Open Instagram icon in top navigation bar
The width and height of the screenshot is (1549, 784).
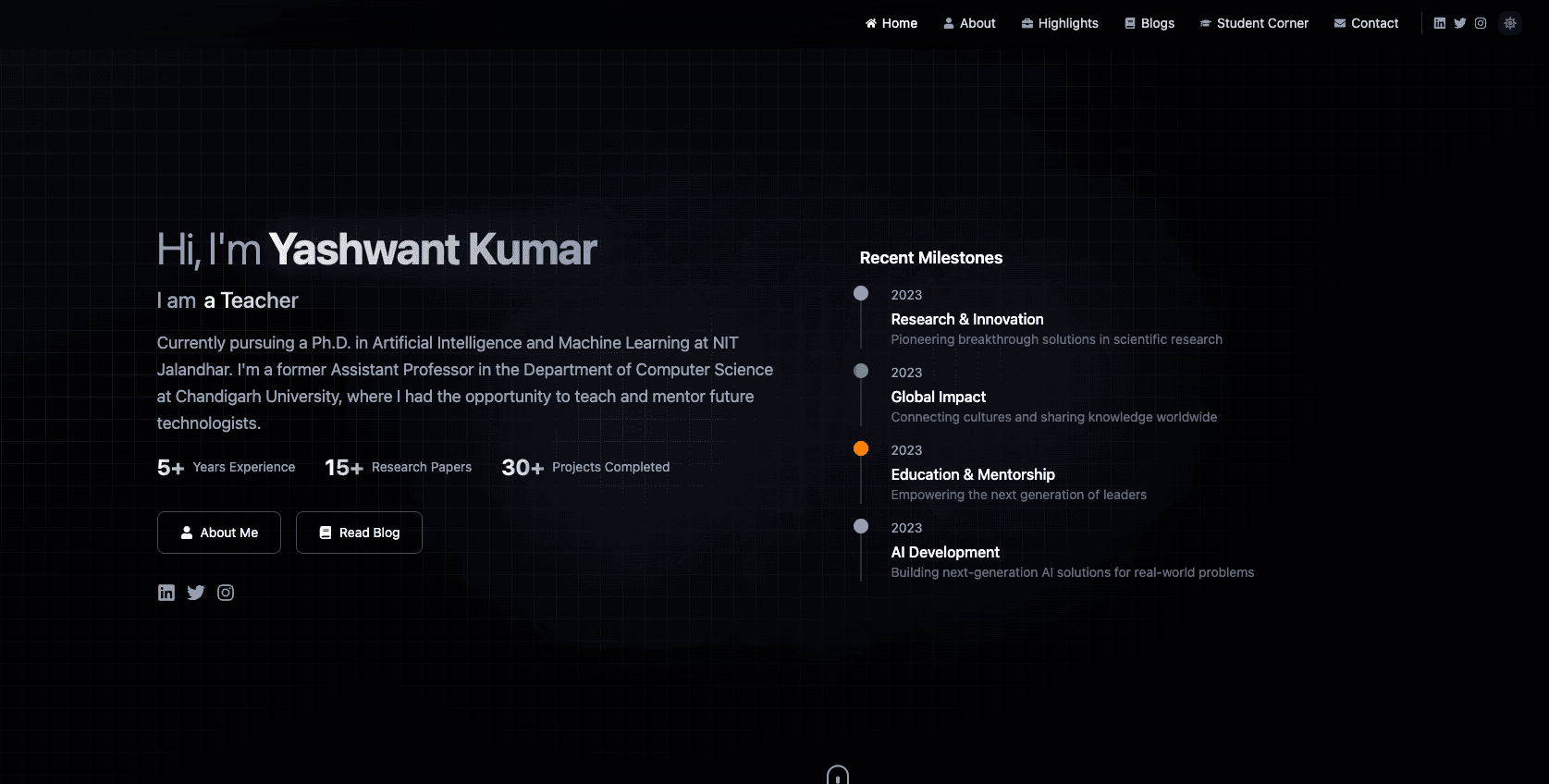point(1480,23)
